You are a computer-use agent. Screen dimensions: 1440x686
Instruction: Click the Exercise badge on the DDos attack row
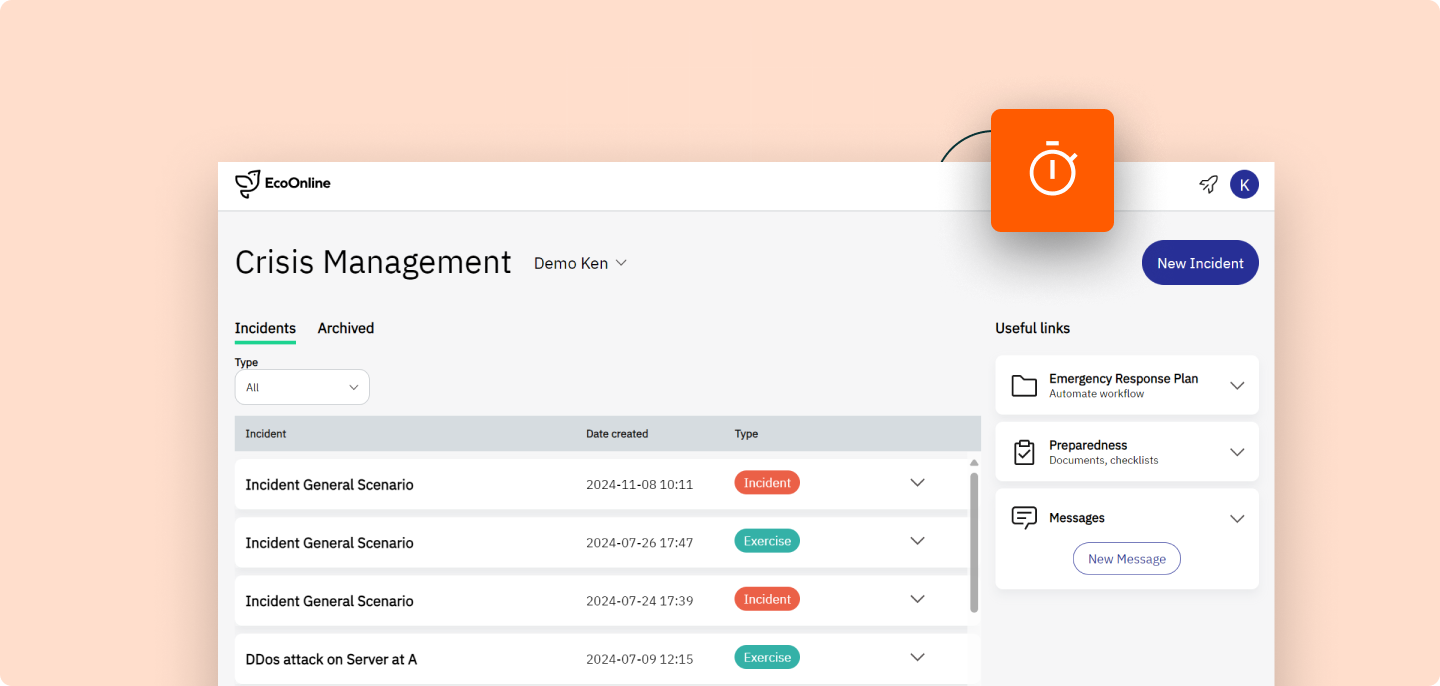[767, 657]
